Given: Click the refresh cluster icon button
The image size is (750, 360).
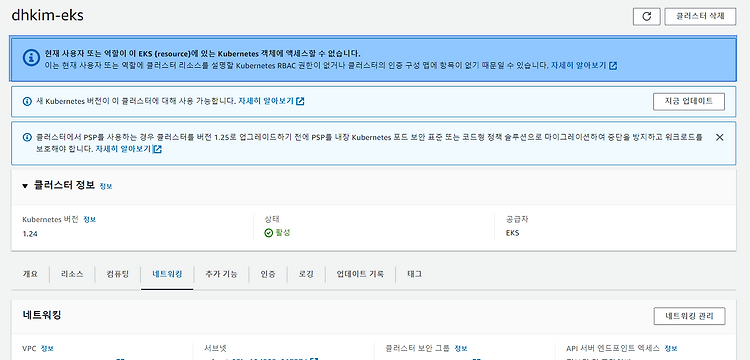Looking at the screenshot, I should coord(647,16).
